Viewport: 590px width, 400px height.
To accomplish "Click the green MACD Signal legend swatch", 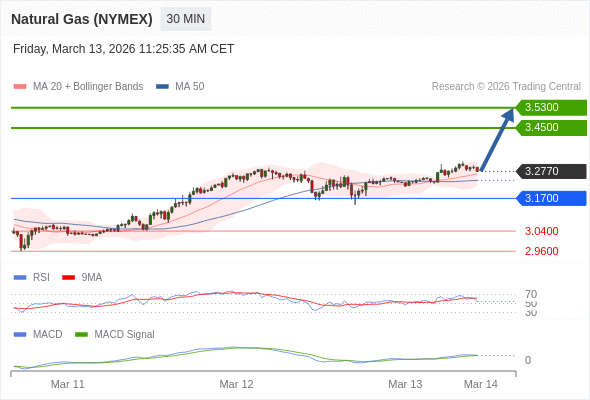I will click(x=81, y=335).
